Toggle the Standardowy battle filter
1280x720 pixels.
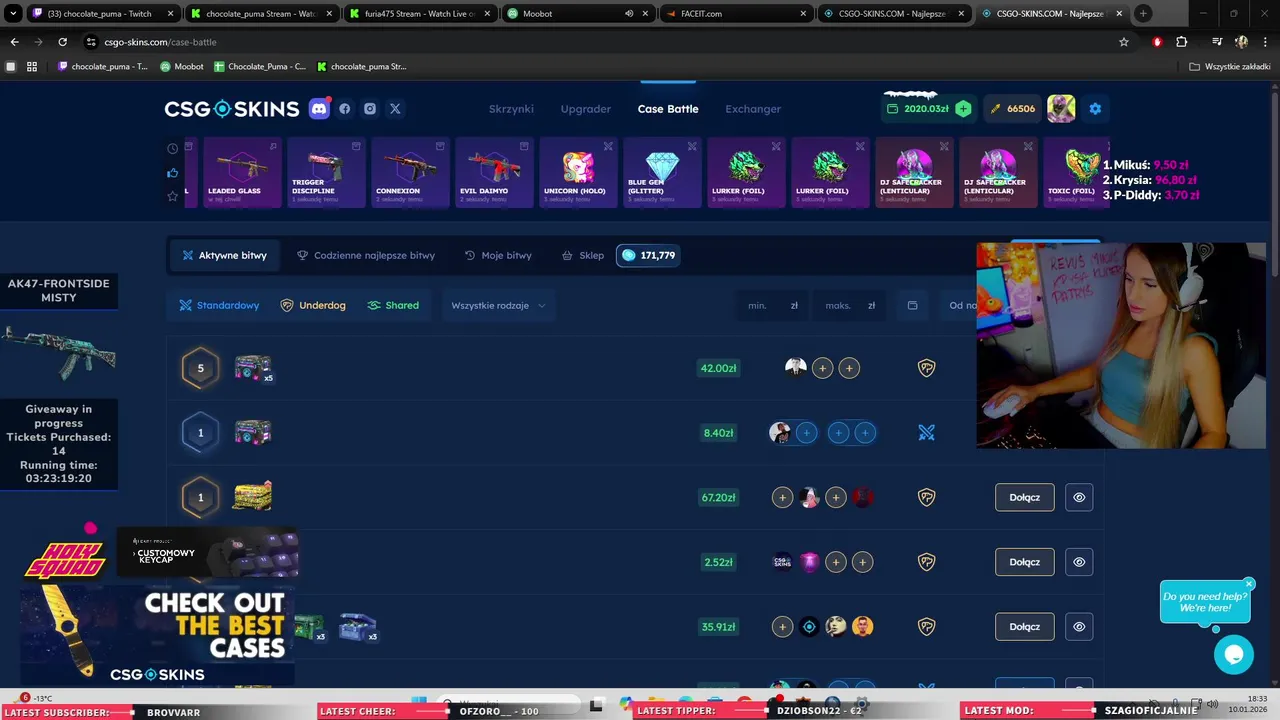click(x=219, y=306)
